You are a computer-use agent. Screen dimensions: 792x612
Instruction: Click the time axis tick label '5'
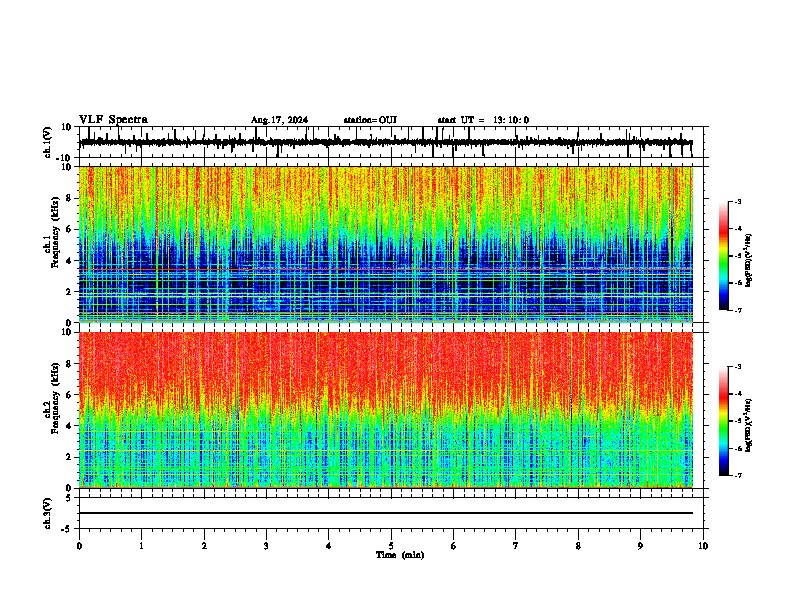(391, 546)
